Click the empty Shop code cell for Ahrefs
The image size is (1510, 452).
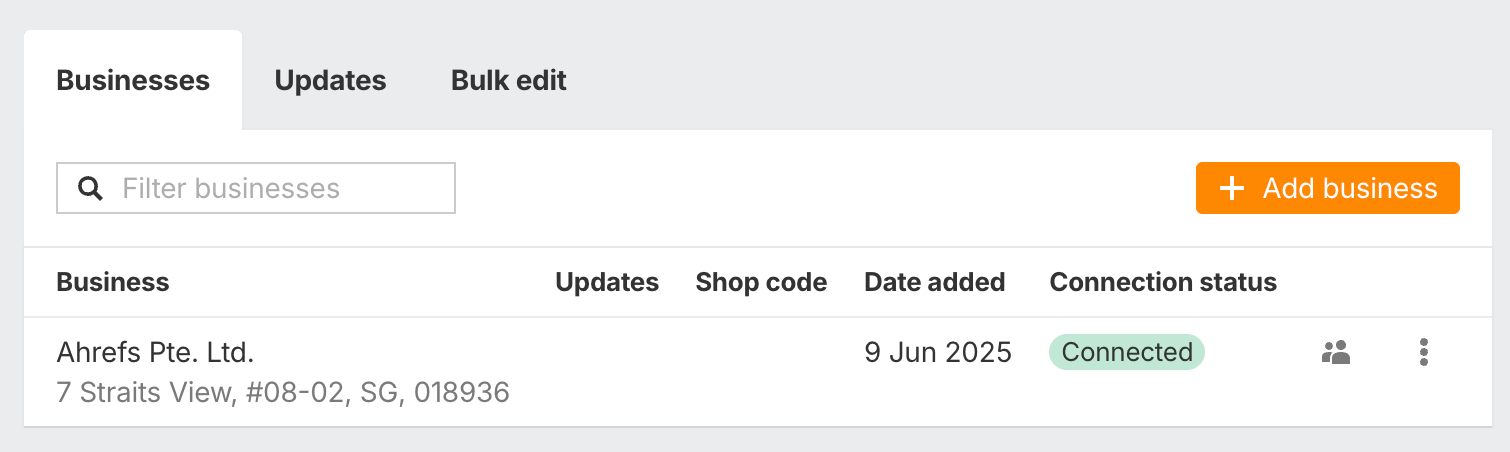[x=761, y=370]
